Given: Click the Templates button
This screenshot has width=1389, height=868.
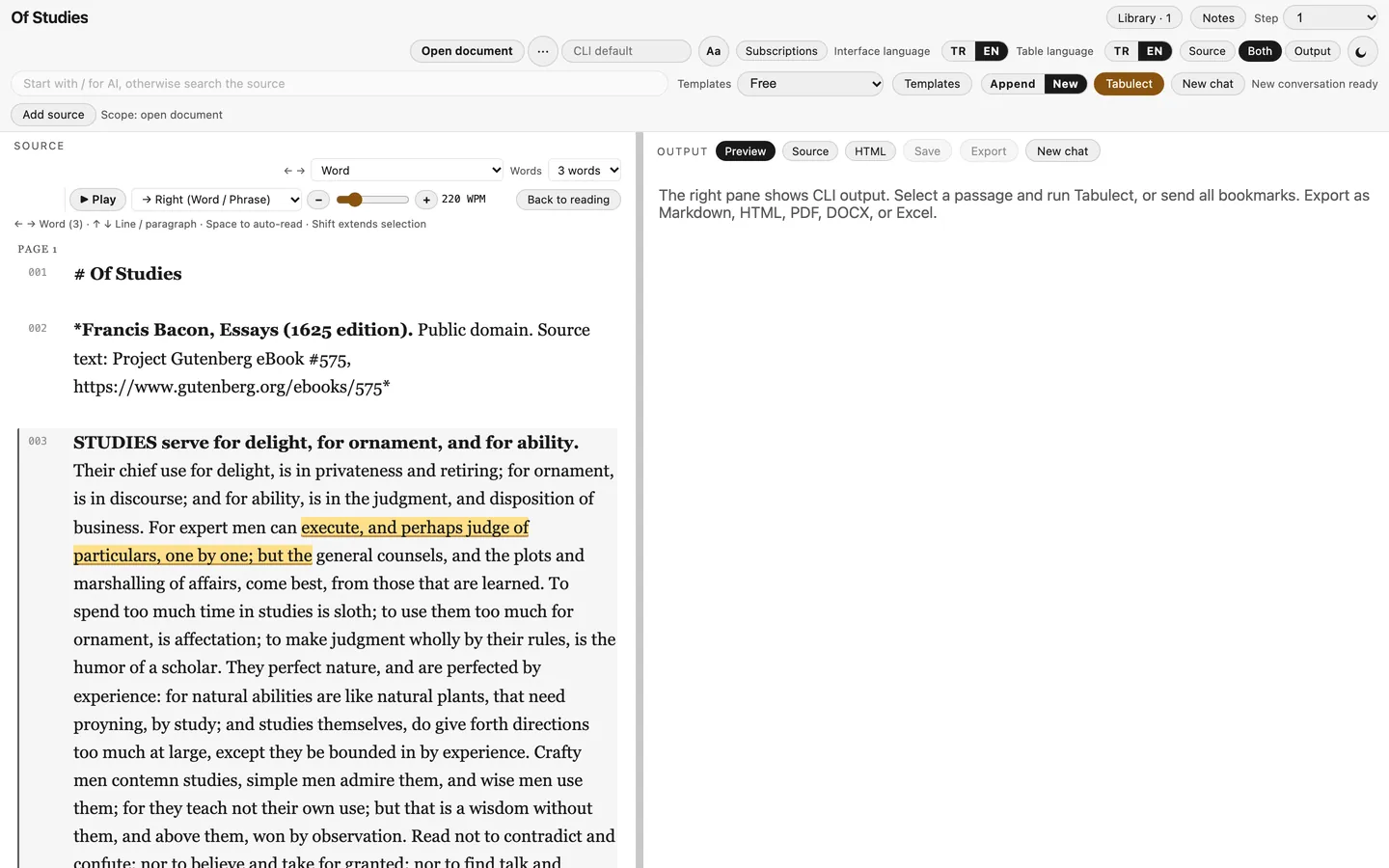Looking at the screenshot, I should [932, 84].
